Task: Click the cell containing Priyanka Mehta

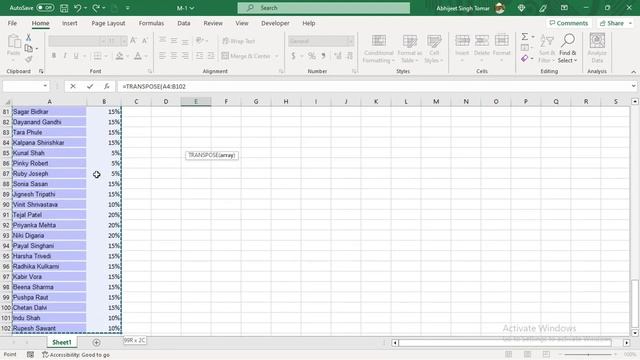Action: click(49, 225)
